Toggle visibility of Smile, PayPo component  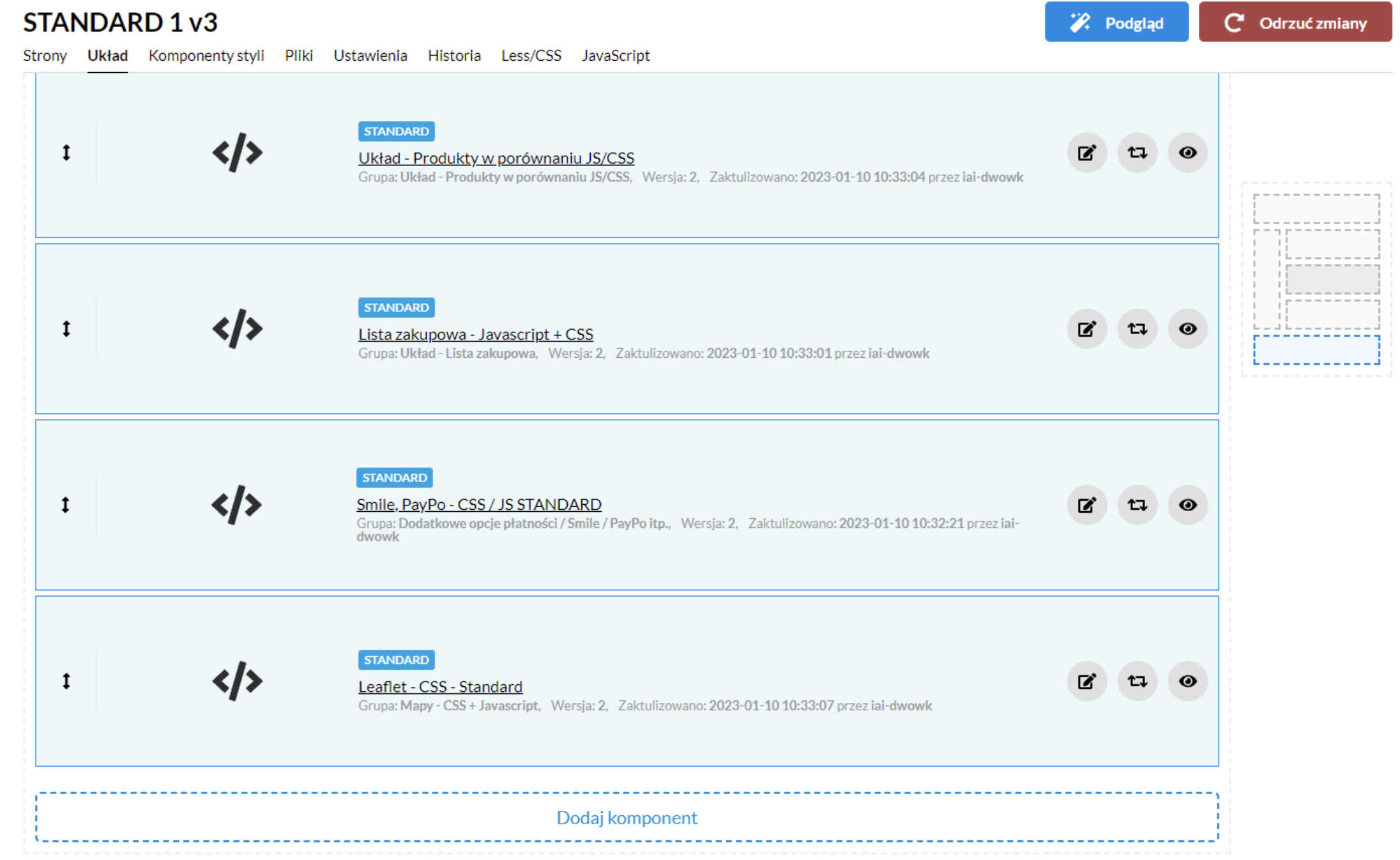(x=1187, y=505)
